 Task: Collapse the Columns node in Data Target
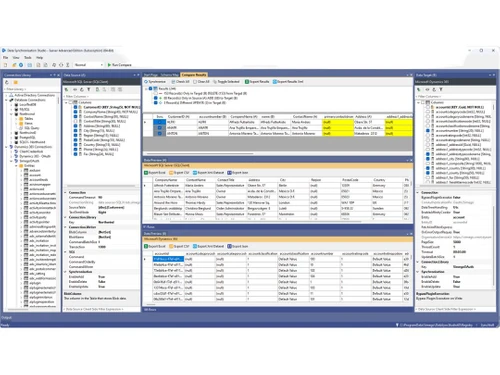(x=418, y=103)
